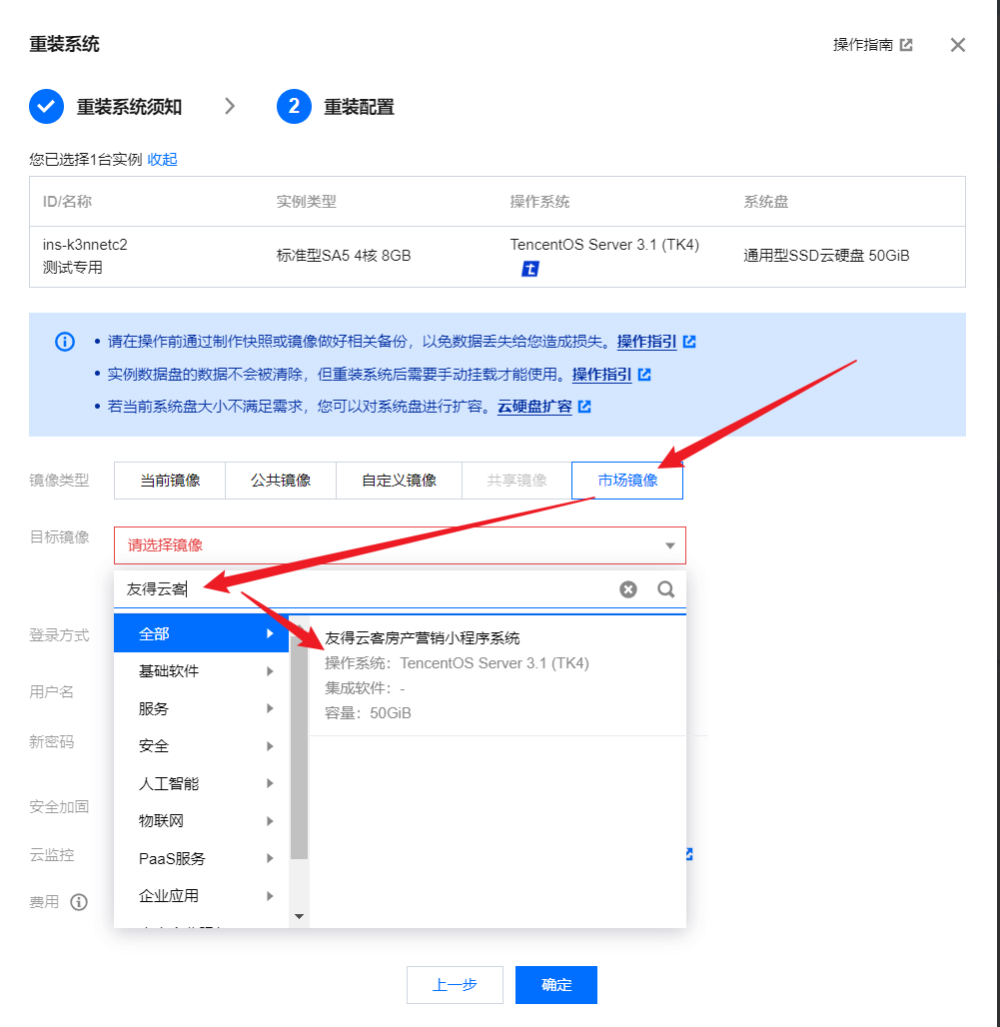Click the chevron between the steps
The width and height of the screenshot is (1000, 1027).
230,106
